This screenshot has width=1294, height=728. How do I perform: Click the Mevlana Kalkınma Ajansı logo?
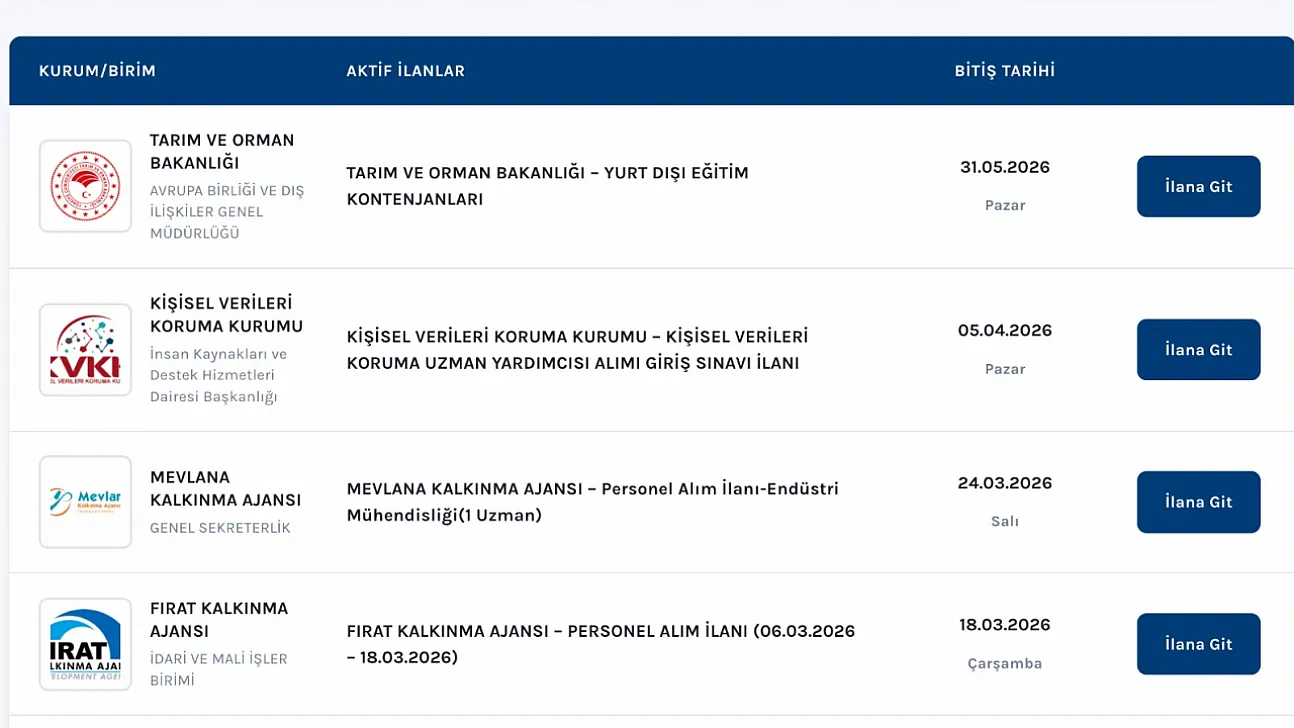point(85,502)
